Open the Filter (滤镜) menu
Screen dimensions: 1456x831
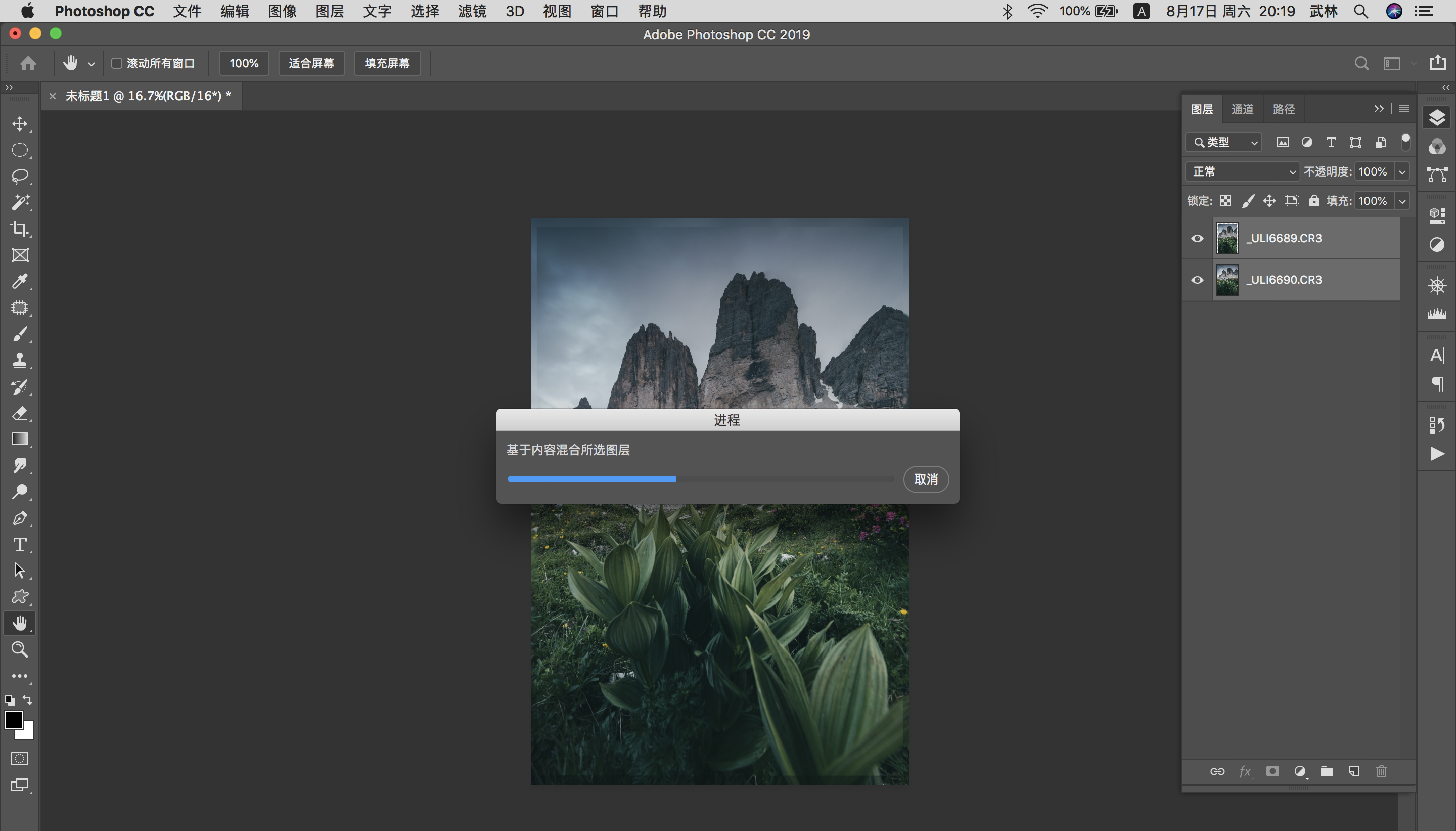[472, 12]
